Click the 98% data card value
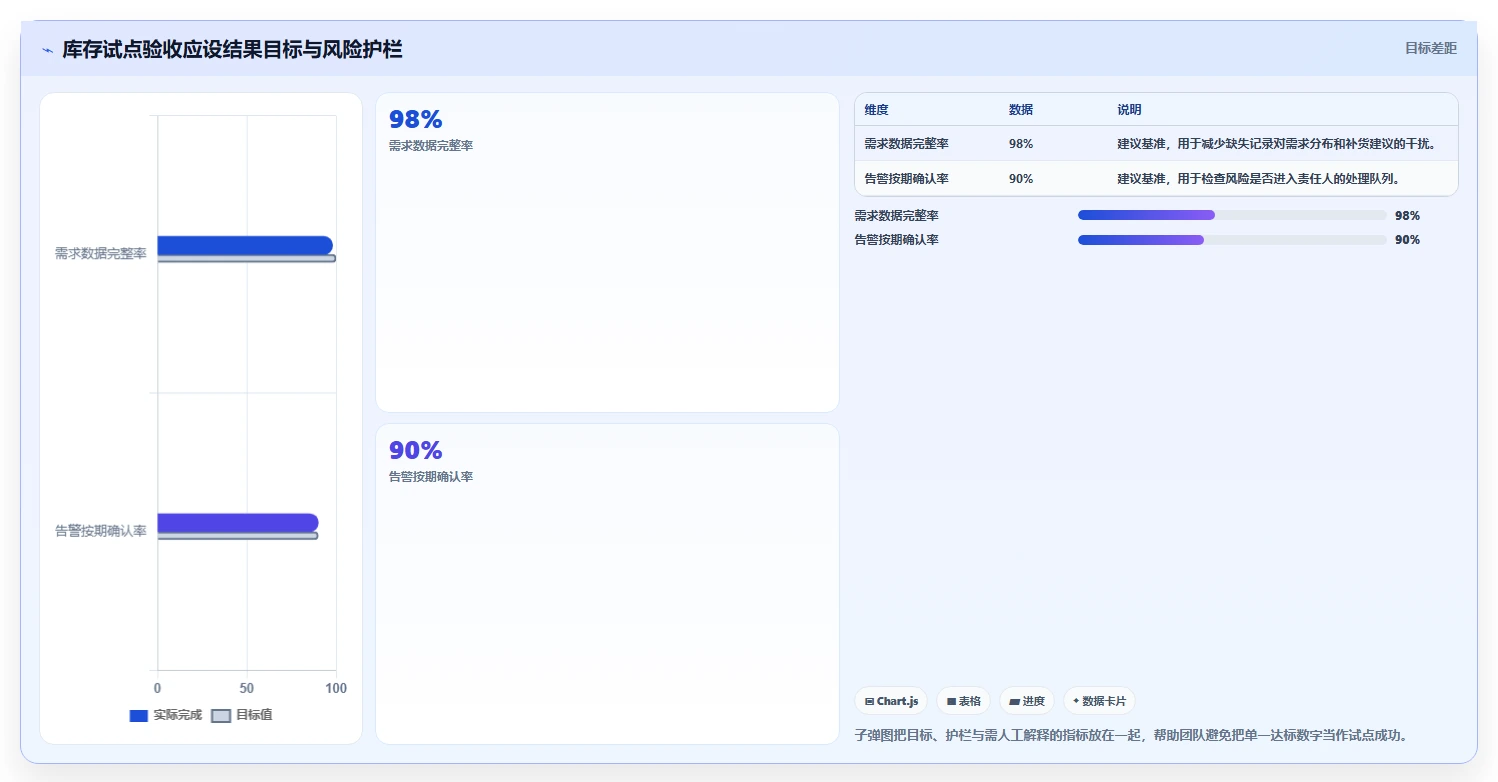The height and width of the screenshot is (782, 1498). point(415,120)
